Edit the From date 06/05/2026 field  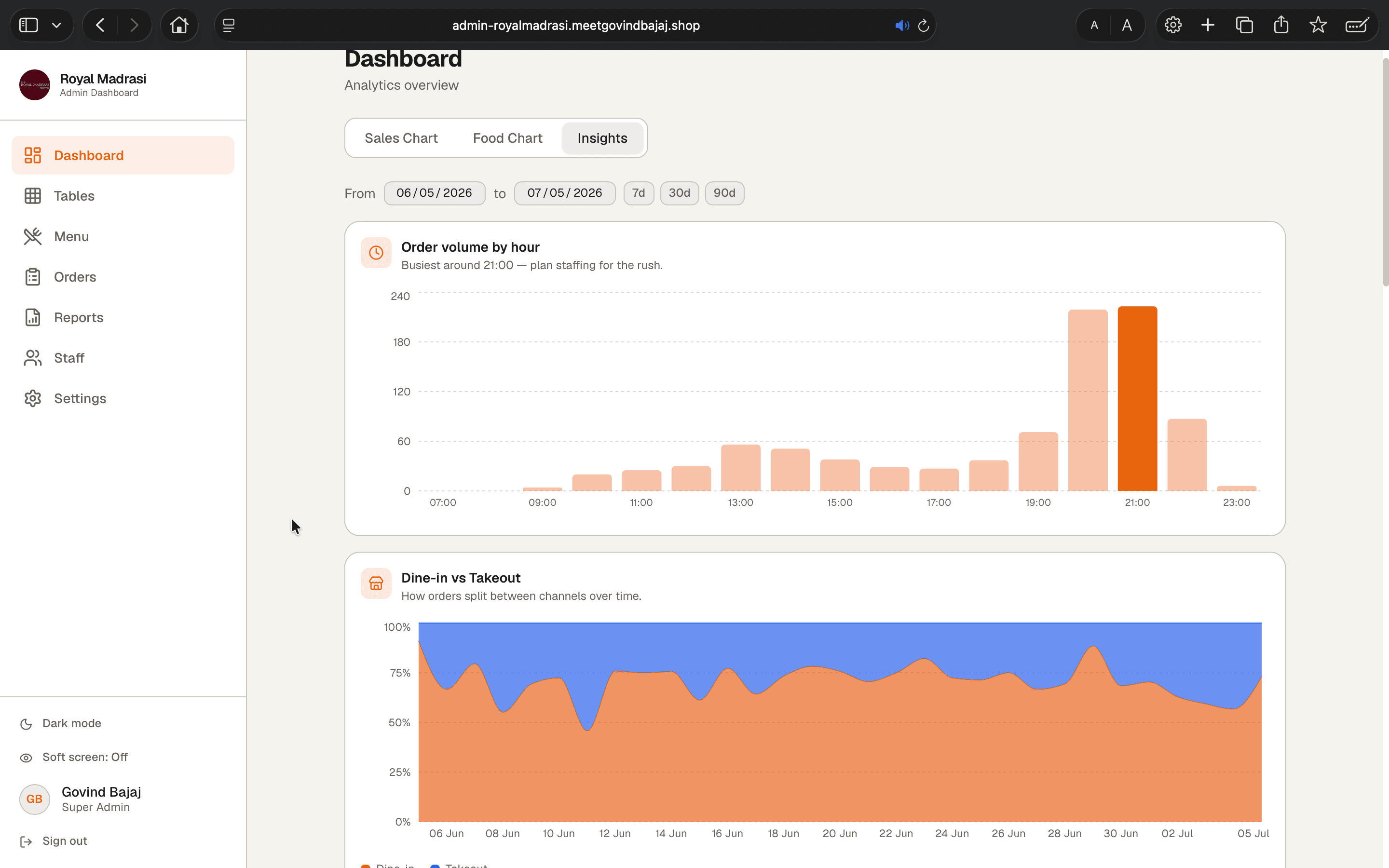click(x=435, y=193)
